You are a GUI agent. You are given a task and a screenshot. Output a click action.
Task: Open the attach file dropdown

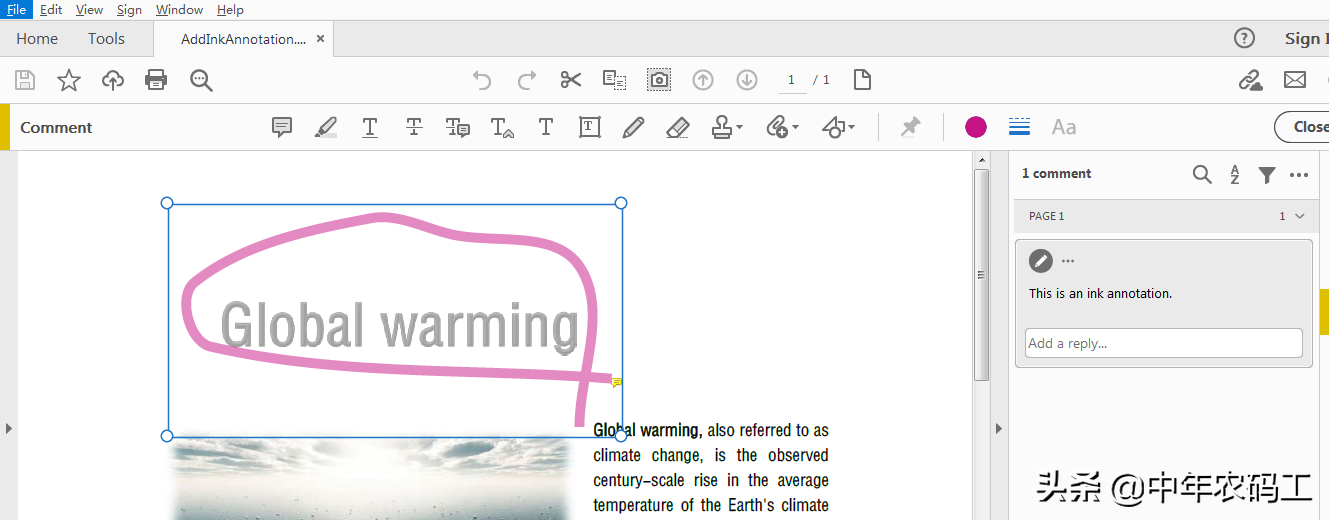pos(782,127)
